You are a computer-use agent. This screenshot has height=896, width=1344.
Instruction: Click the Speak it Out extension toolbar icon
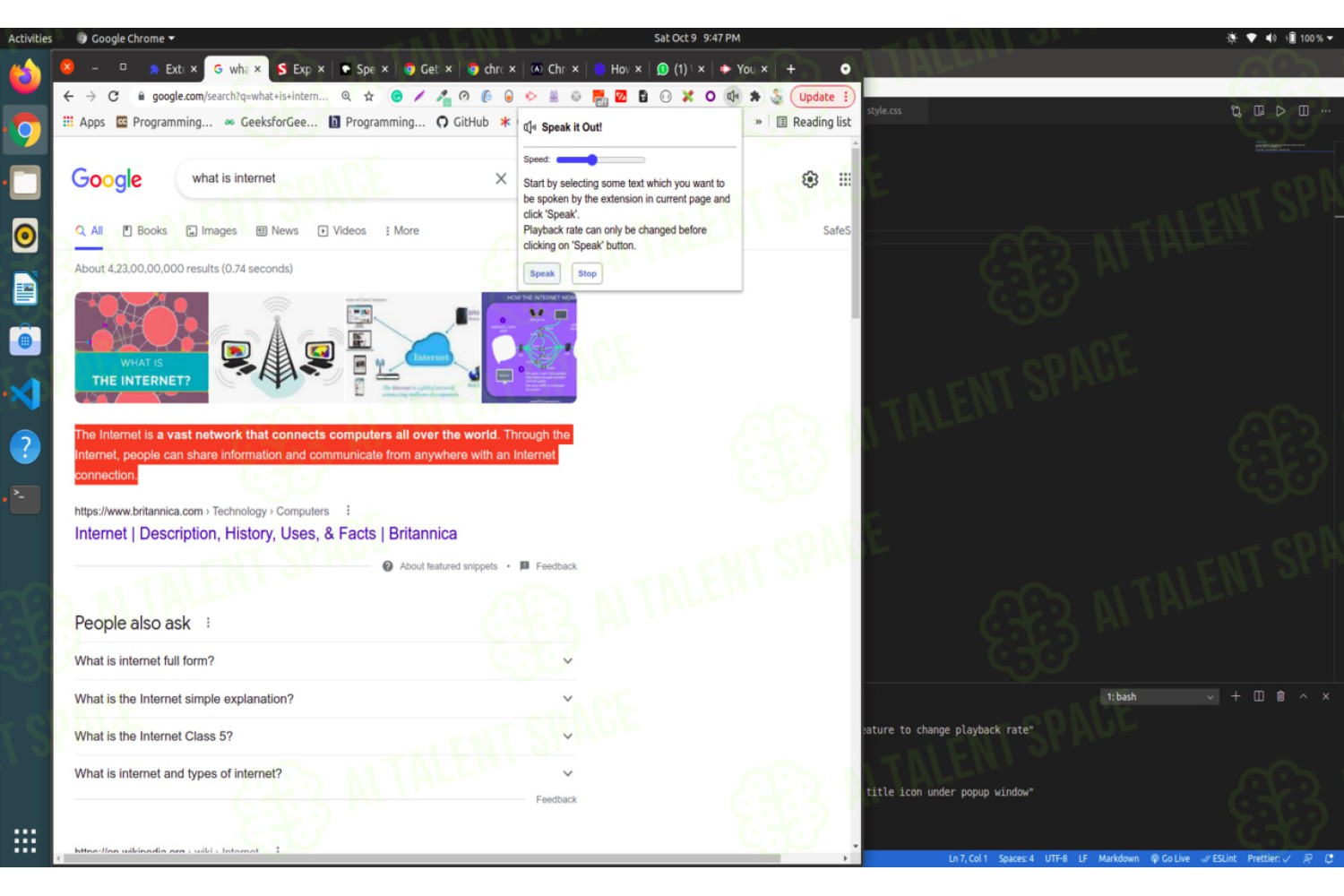pos(733,96)
